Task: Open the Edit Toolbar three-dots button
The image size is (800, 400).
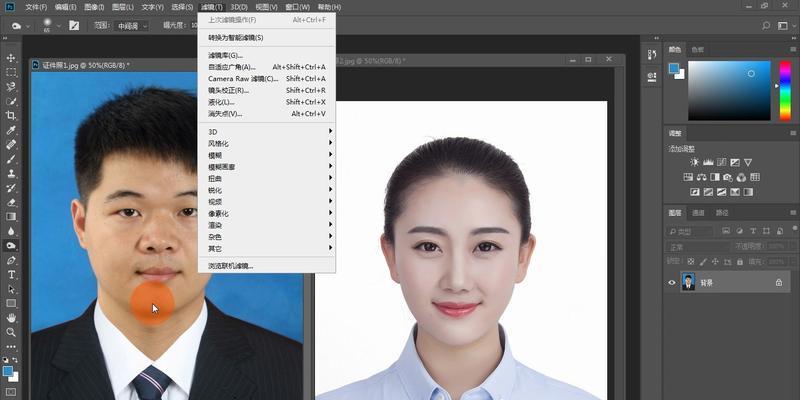Action: pyautogui.click(x=11, y=346)
